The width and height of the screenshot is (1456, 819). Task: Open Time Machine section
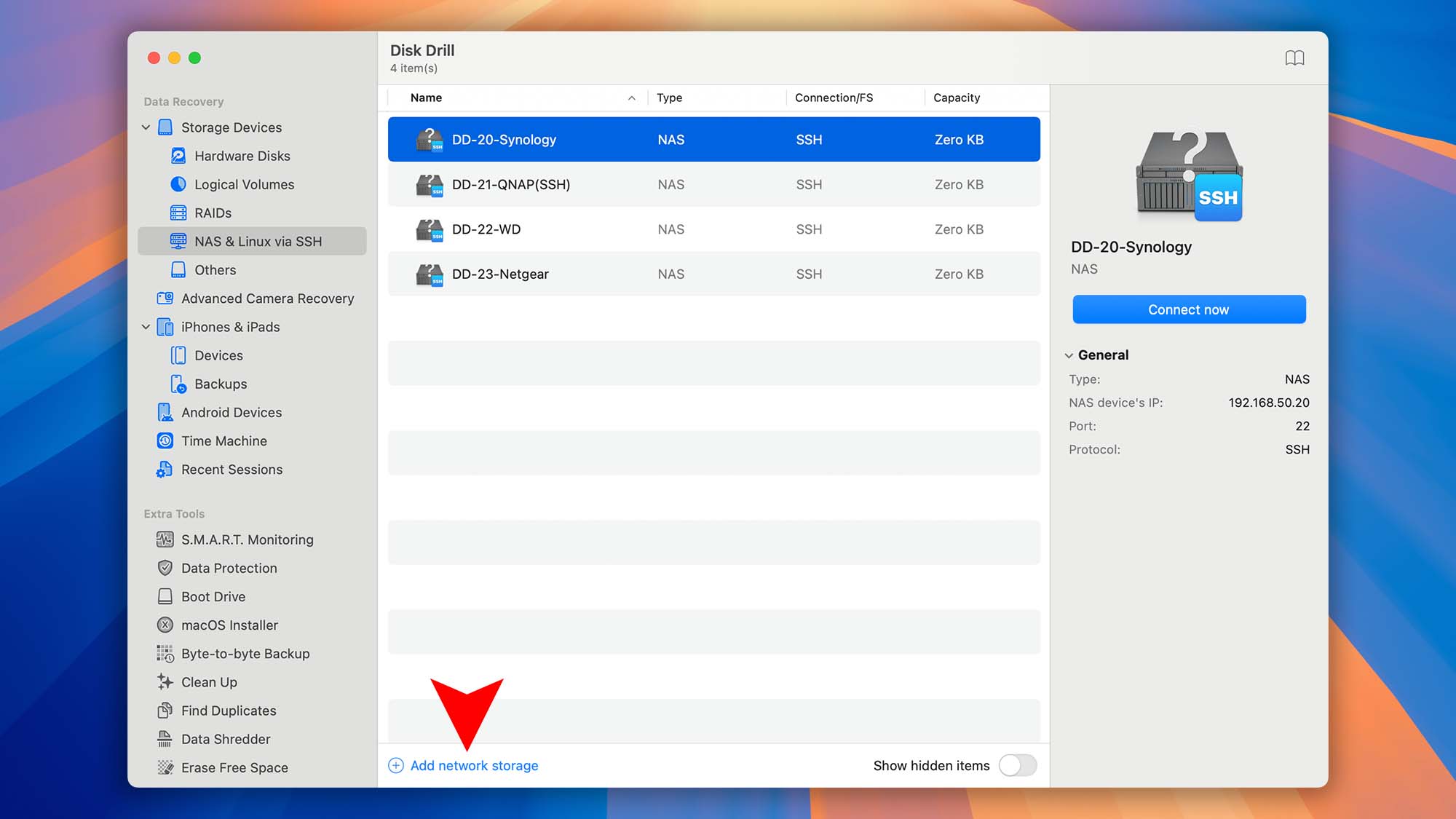pos(224,441)
